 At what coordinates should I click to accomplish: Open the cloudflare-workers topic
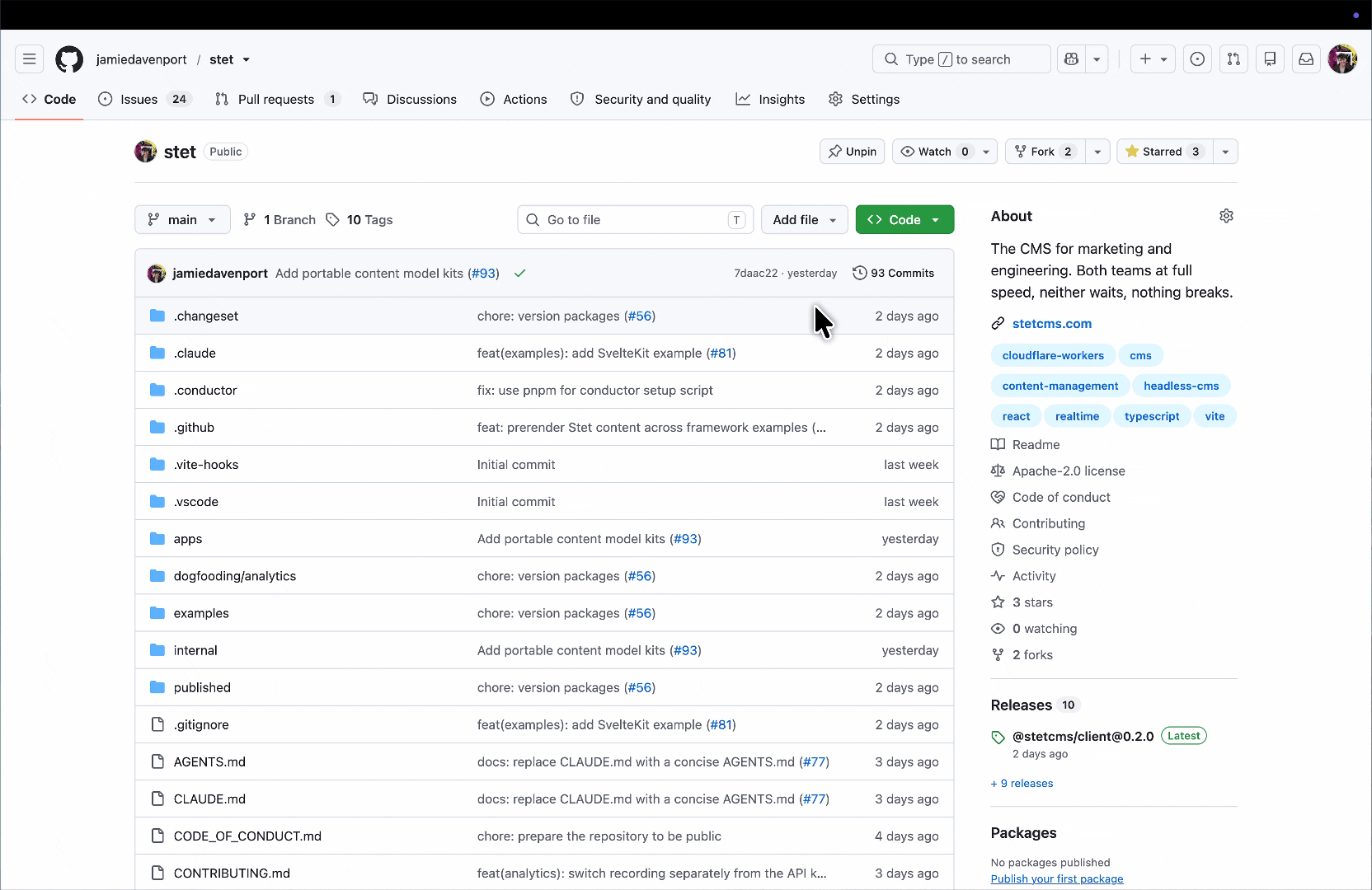pyautogui.click(x=1053, y=356)
